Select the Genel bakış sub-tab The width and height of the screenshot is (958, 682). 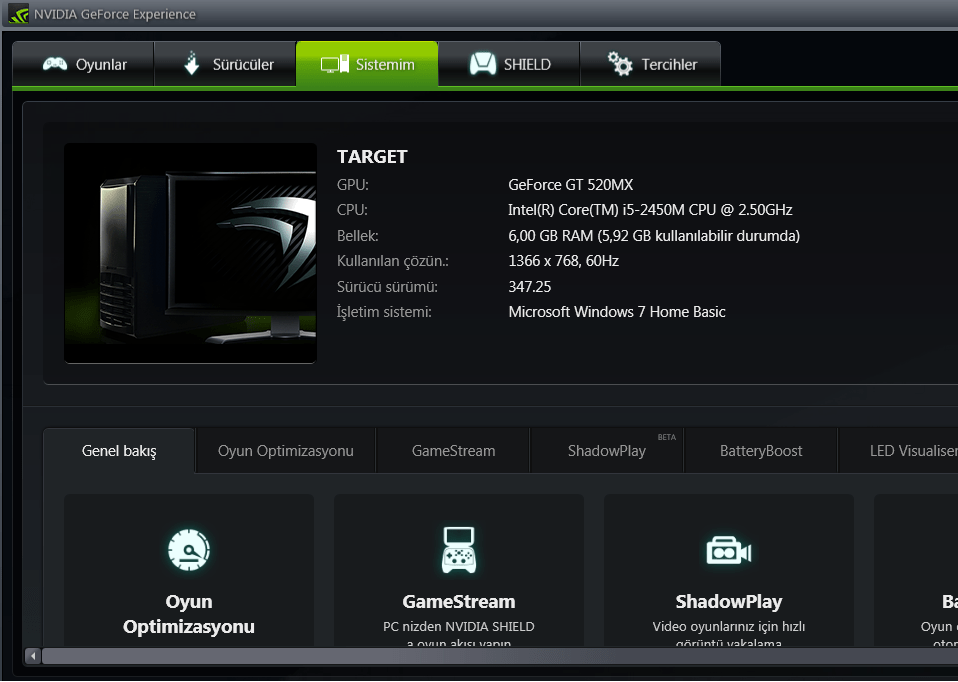[x=119, y=451]
